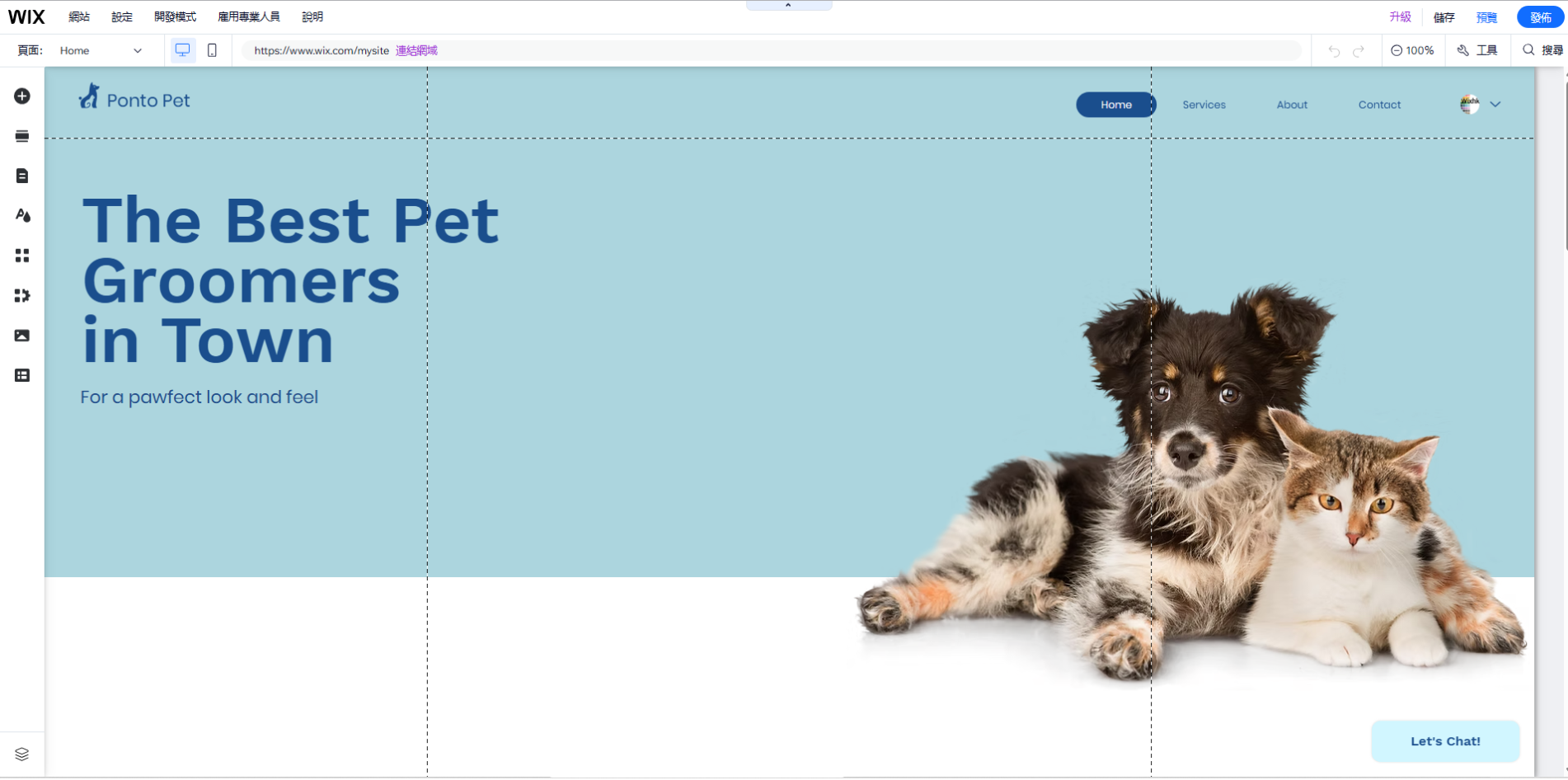Click the Let's Chat! button
Screen dimensions: 1568x780
(x=1444, y=740)
